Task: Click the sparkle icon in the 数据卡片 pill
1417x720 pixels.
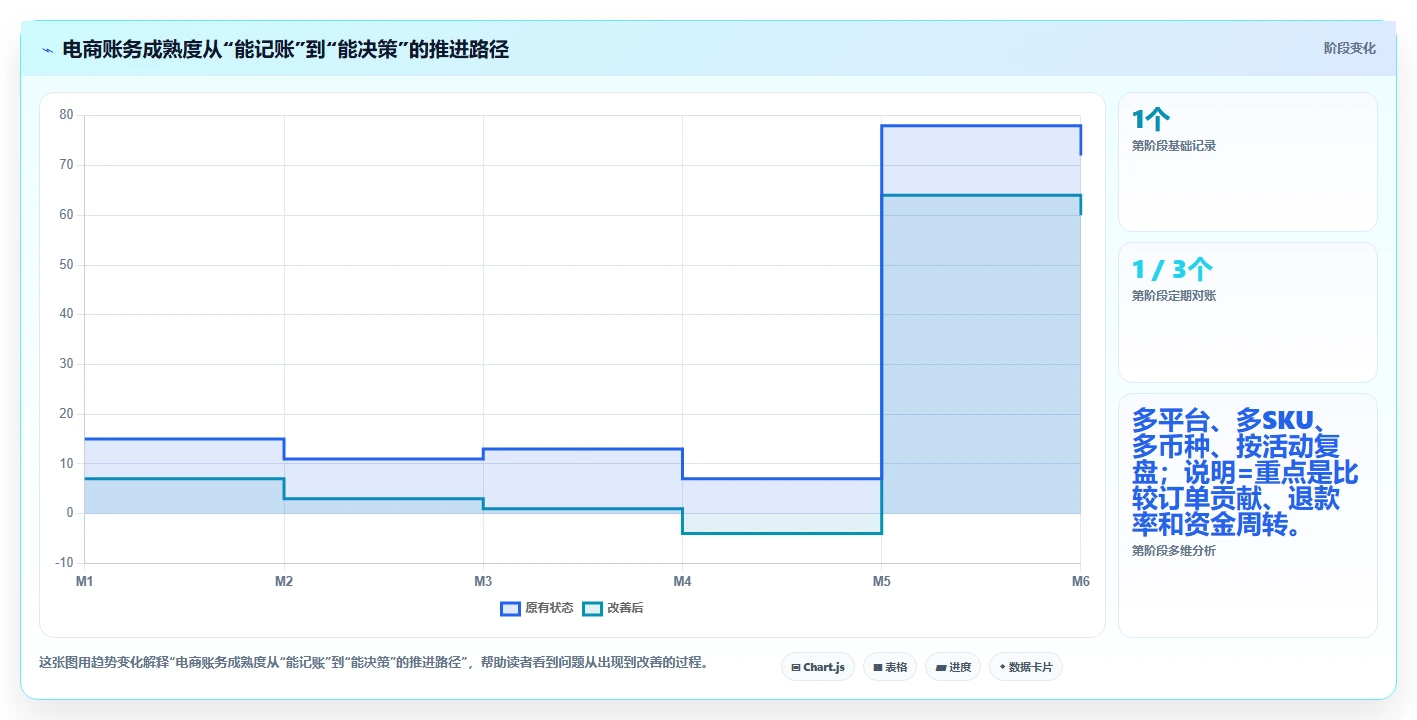Action: pyautogui.click(x=1002, y=667)
